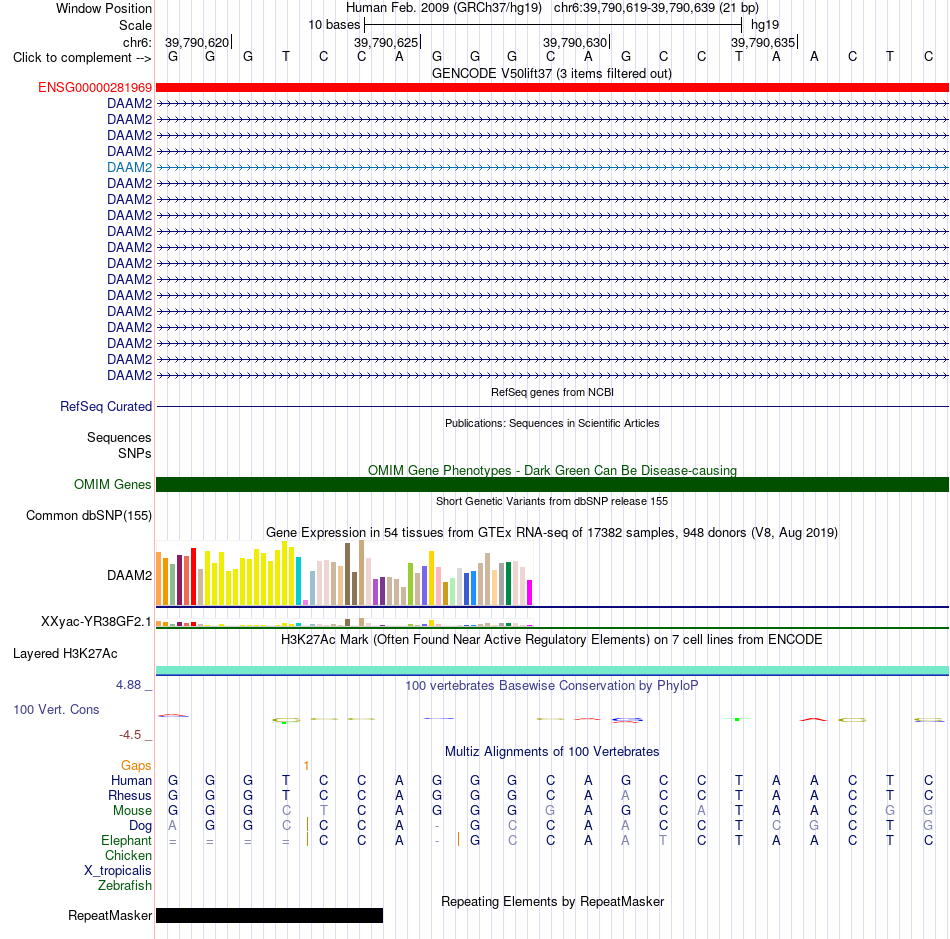Click the Rhesus alignment row label
Screen dimensions: 950x939
click(x=130, y=795)
